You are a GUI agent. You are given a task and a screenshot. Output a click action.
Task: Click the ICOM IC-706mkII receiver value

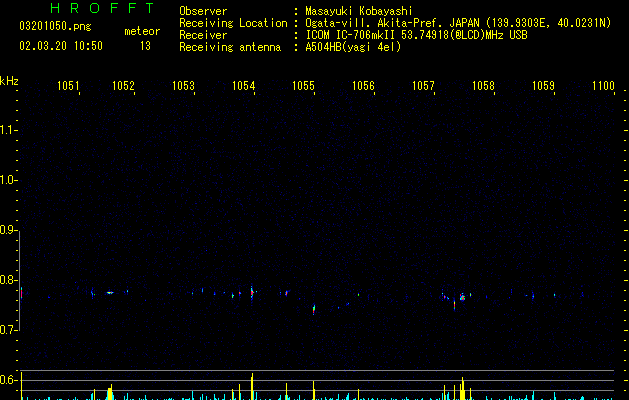click(416, 35)
